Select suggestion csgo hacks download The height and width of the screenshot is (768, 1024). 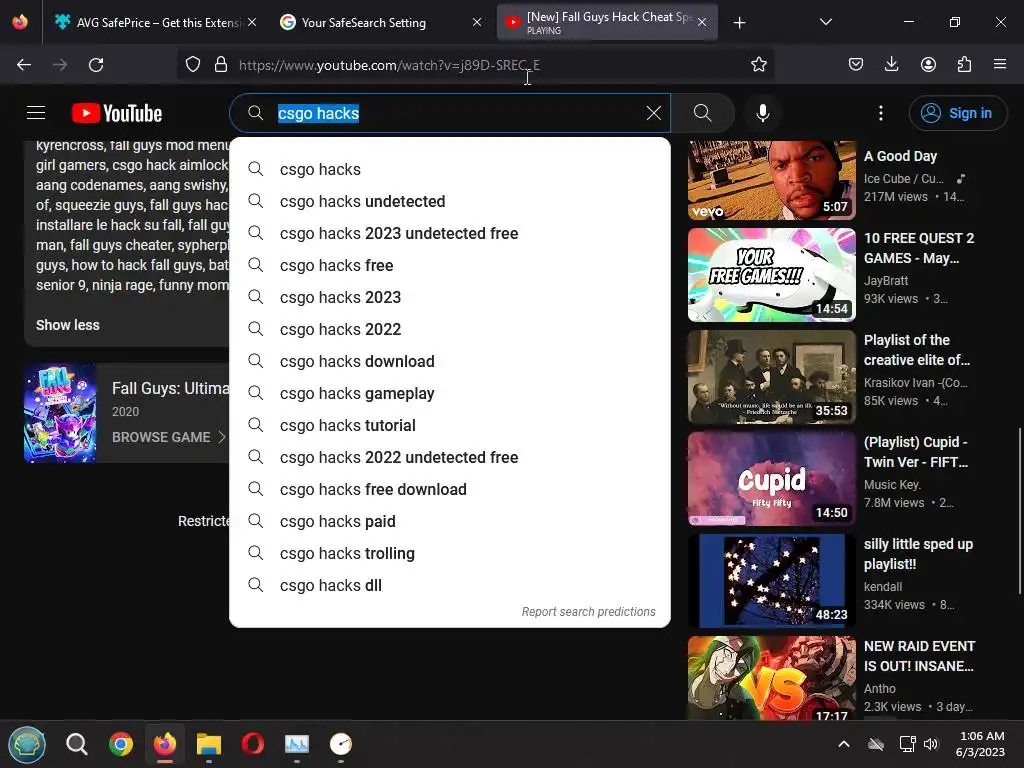[x=450, y=361]
